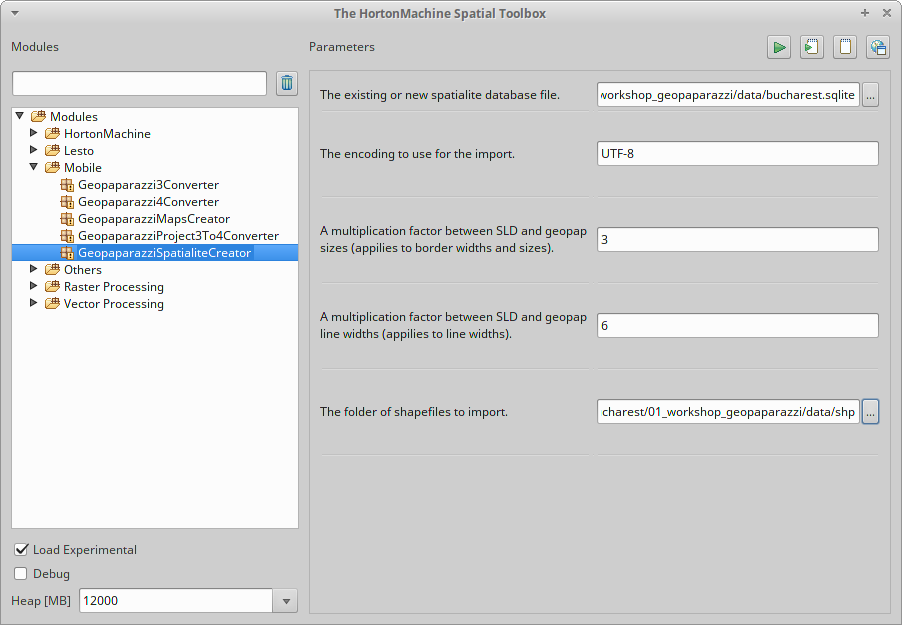Viewport: 902px width, 625px height.
Task: Expand the HortonMachine tree node
Action: coord(33,133)
